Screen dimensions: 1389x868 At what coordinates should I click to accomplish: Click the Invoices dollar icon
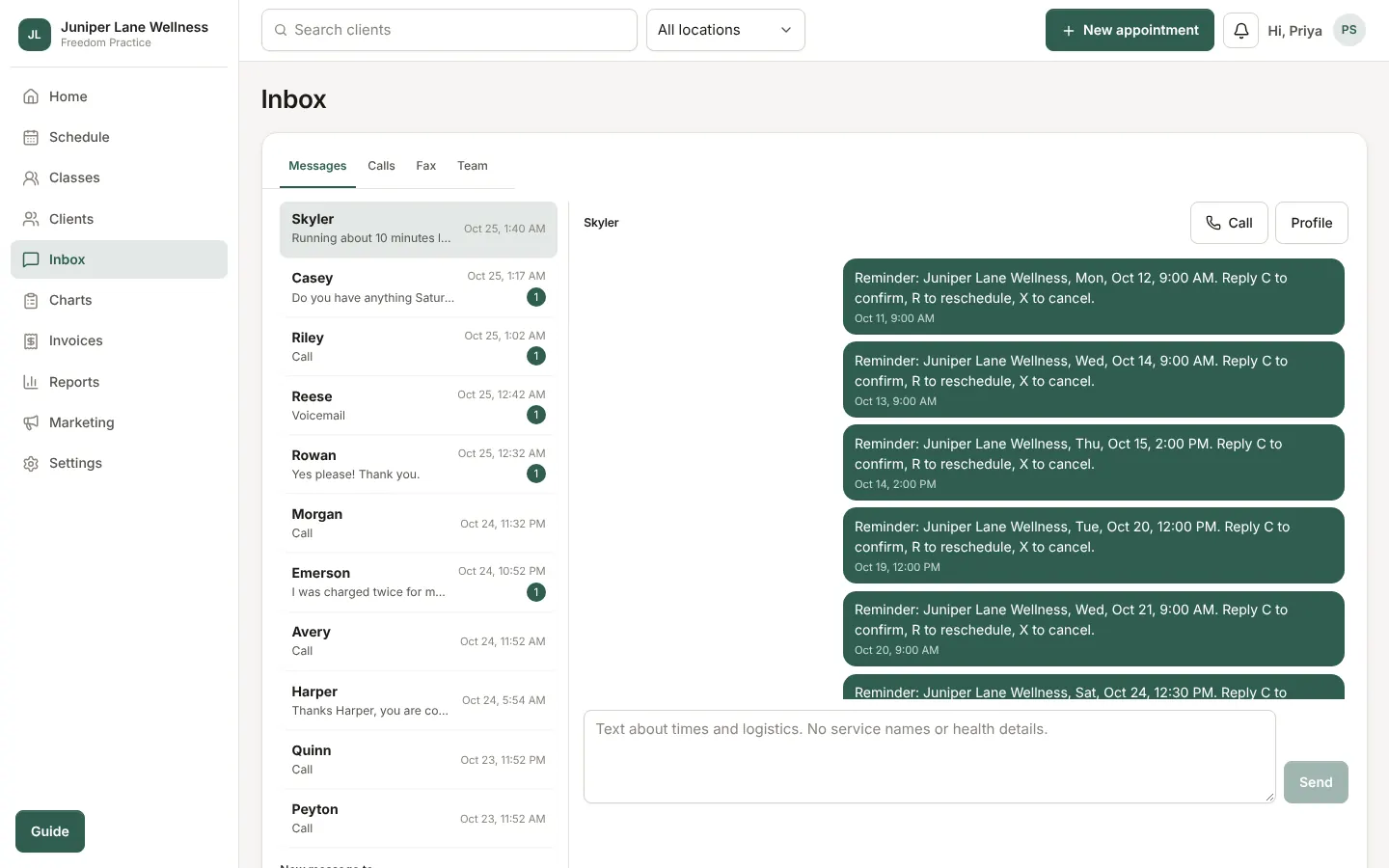pos(31,340)
